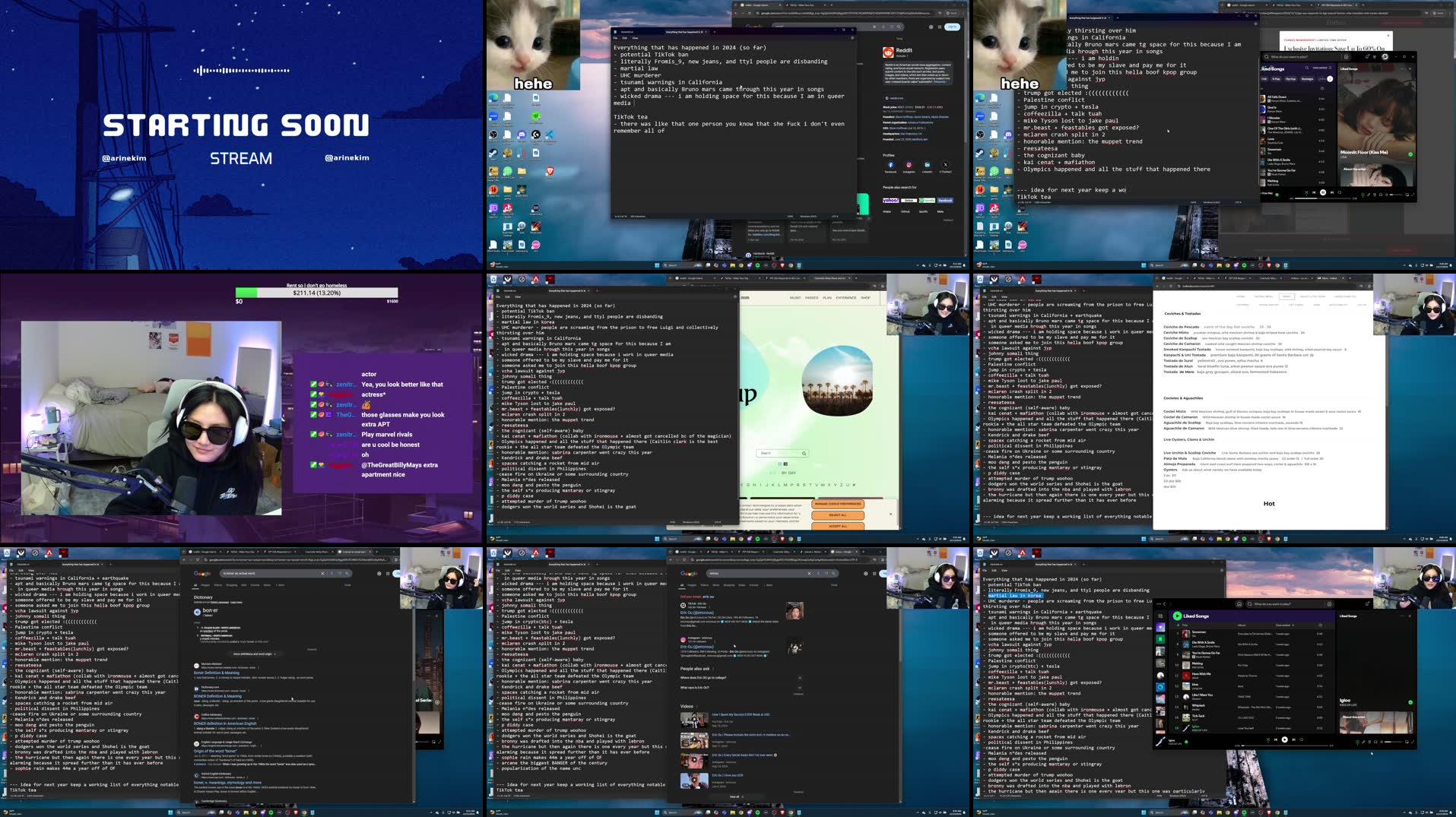The width and height of the screenshot is (1456, 817).
Task: Expand More definitions and word origin in dictionary box
Action: [253, 654]
